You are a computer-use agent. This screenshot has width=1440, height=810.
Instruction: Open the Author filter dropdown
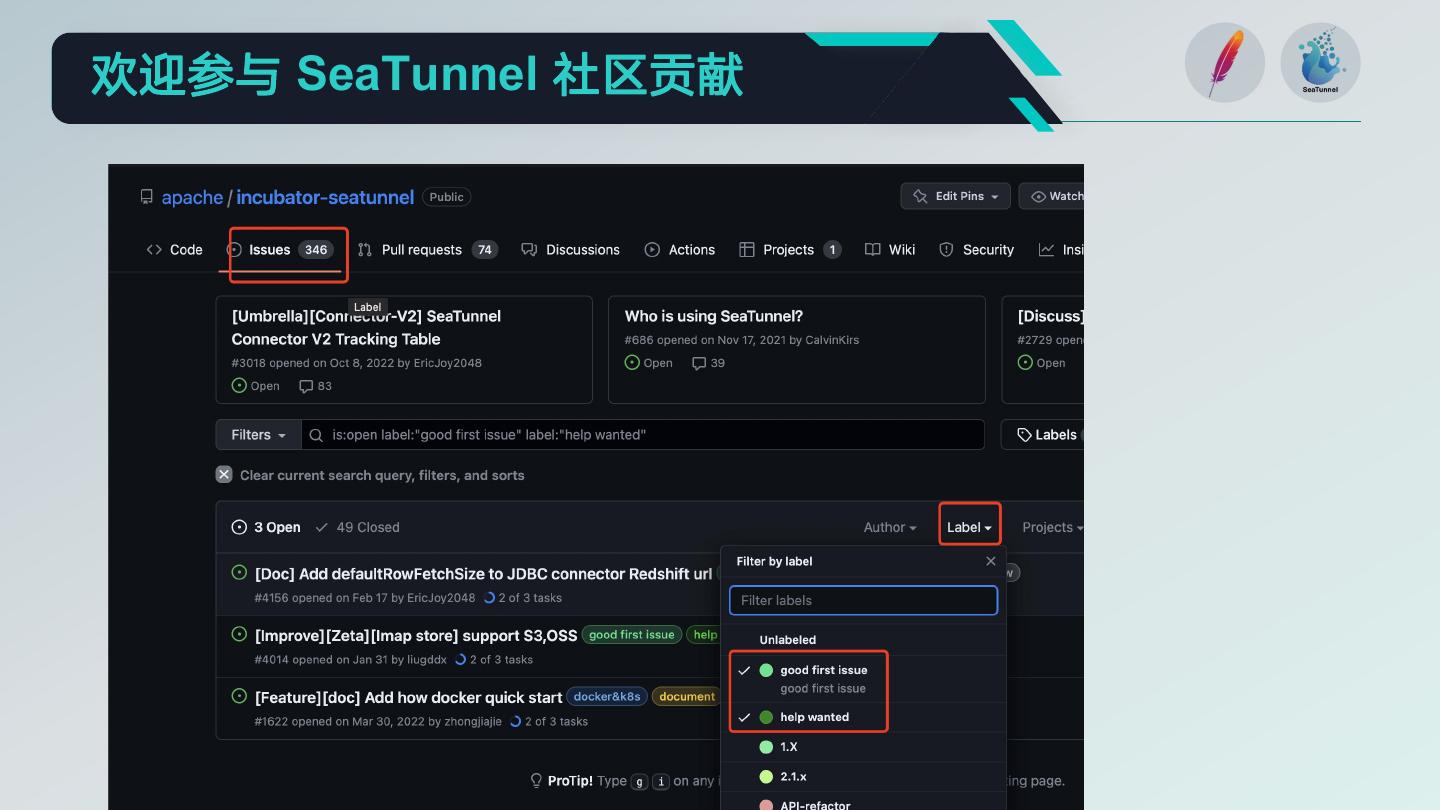click(890, 527)
